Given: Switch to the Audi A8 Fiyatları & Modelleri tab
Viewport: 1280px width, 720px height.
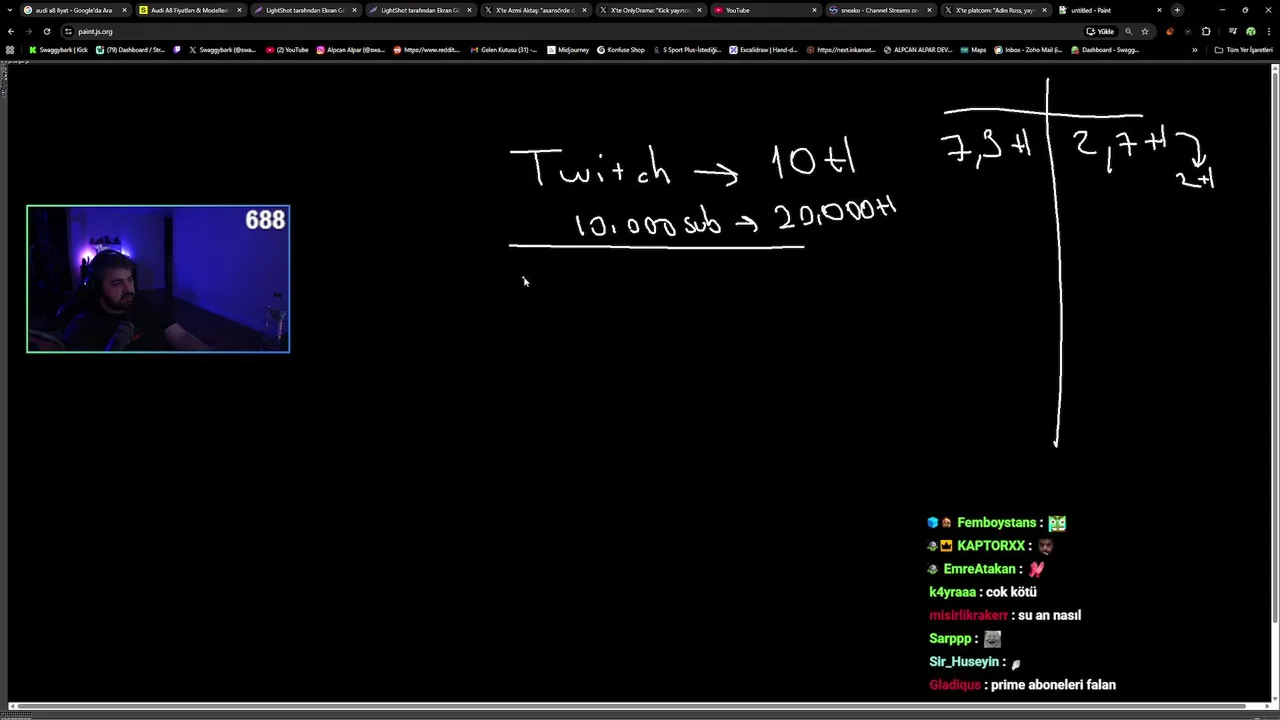Looking at the screenshot, I should 190,10.
